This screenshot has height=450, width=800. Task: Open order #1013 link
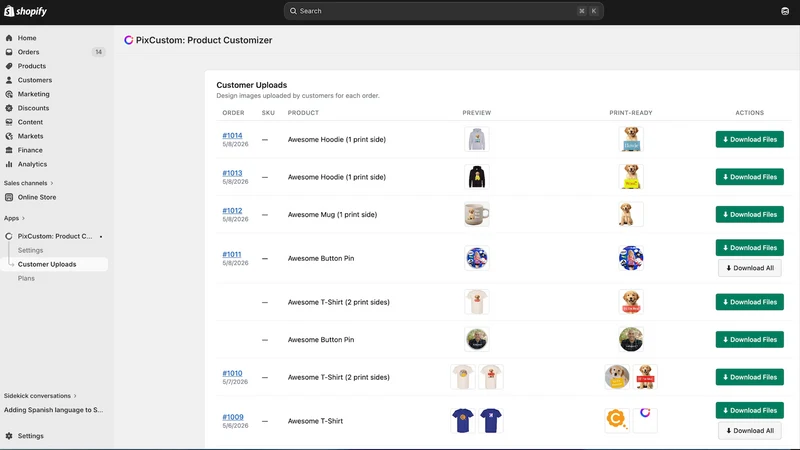pyautogui.click(x=232, y=173)
